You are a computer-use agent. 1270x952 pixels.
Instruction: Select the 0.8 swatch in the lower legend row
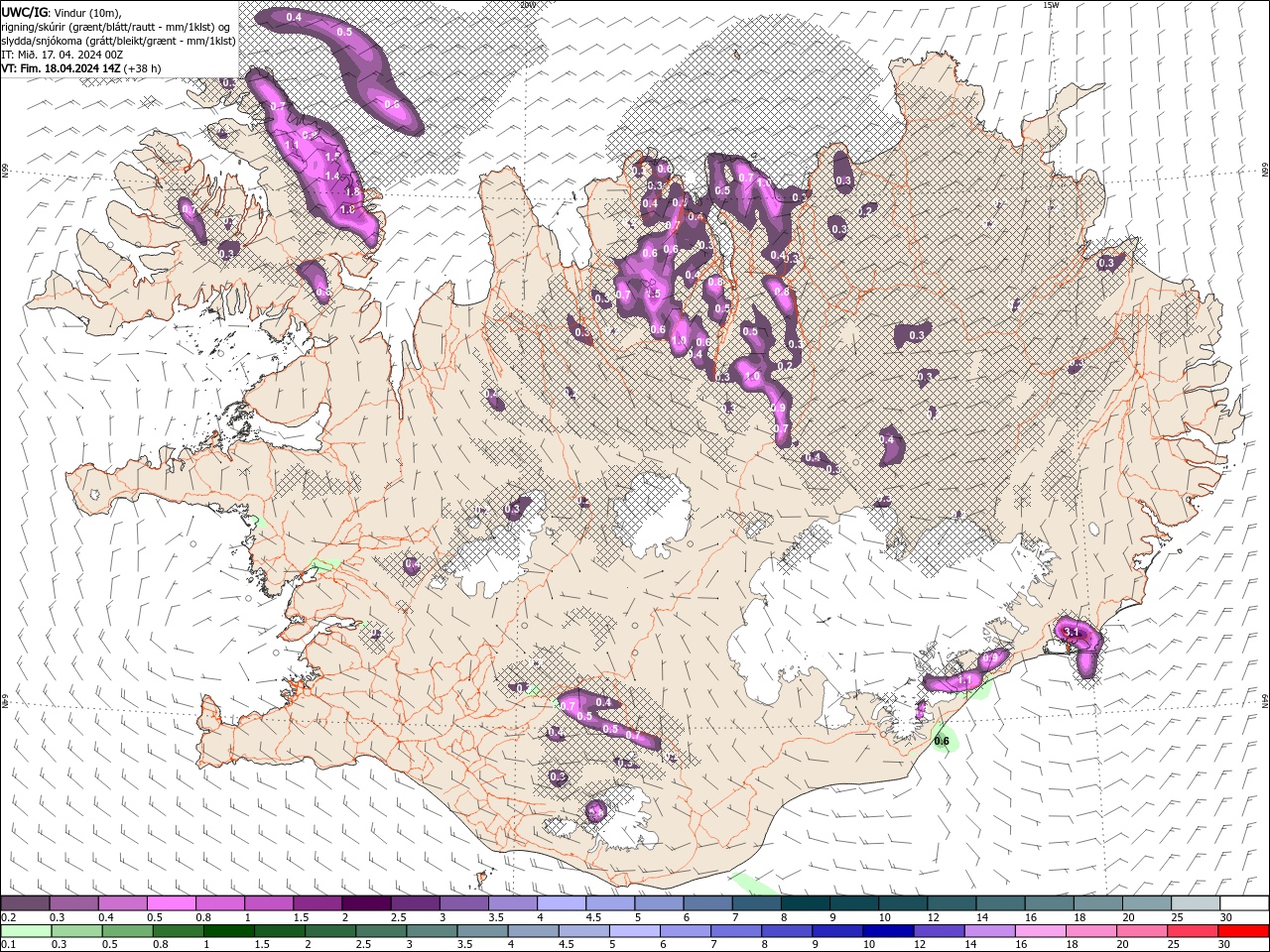(x=179, y=931)
